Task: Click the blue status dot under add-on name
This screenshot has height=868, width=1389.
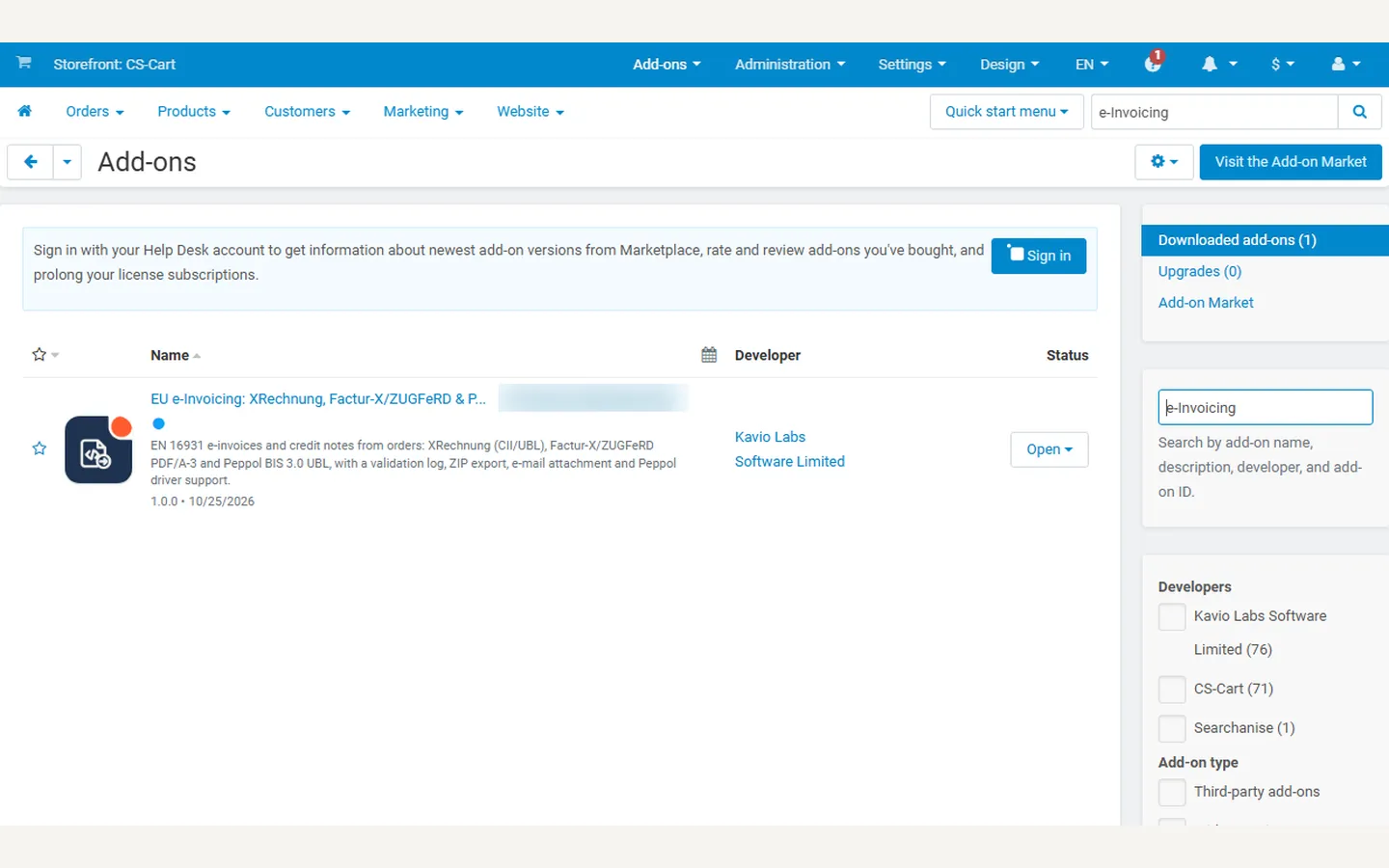Action: 159,423
